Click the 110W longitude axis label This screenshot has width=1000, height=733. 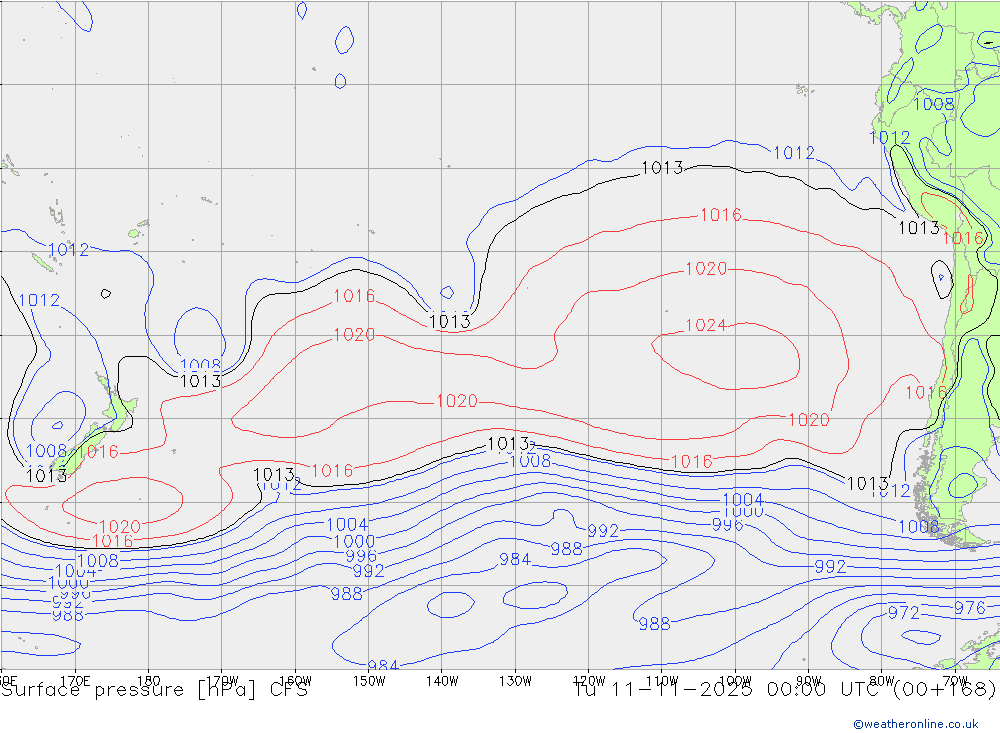coord(662,681)
